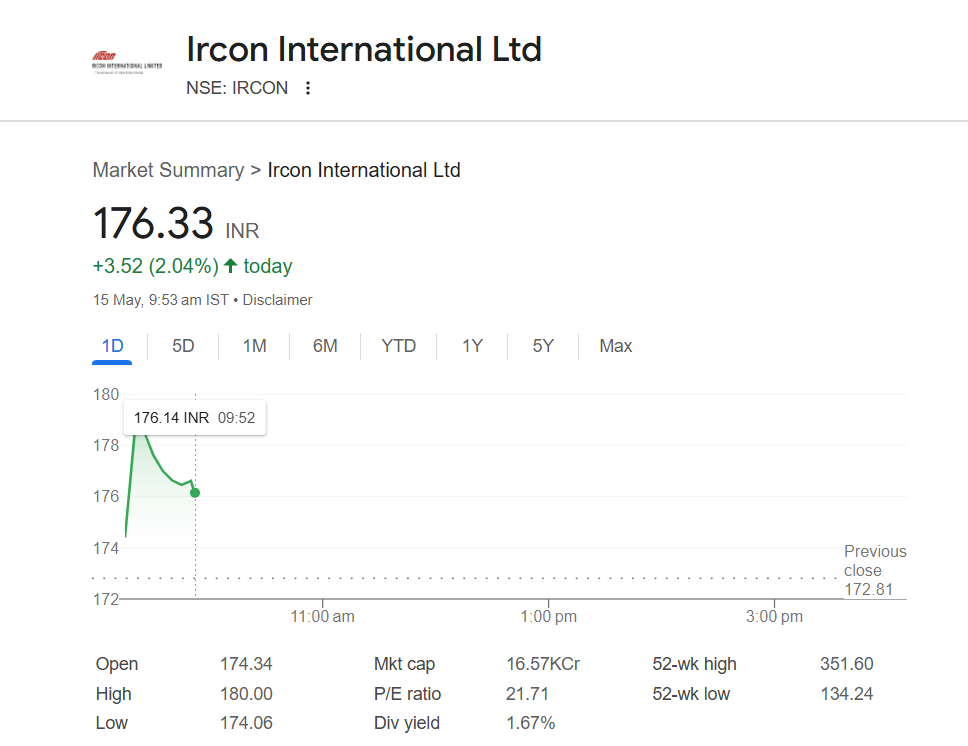The image size is (968, 746).
Task: Switch to the 1M chart tab
Action: (x=254, y=346)
